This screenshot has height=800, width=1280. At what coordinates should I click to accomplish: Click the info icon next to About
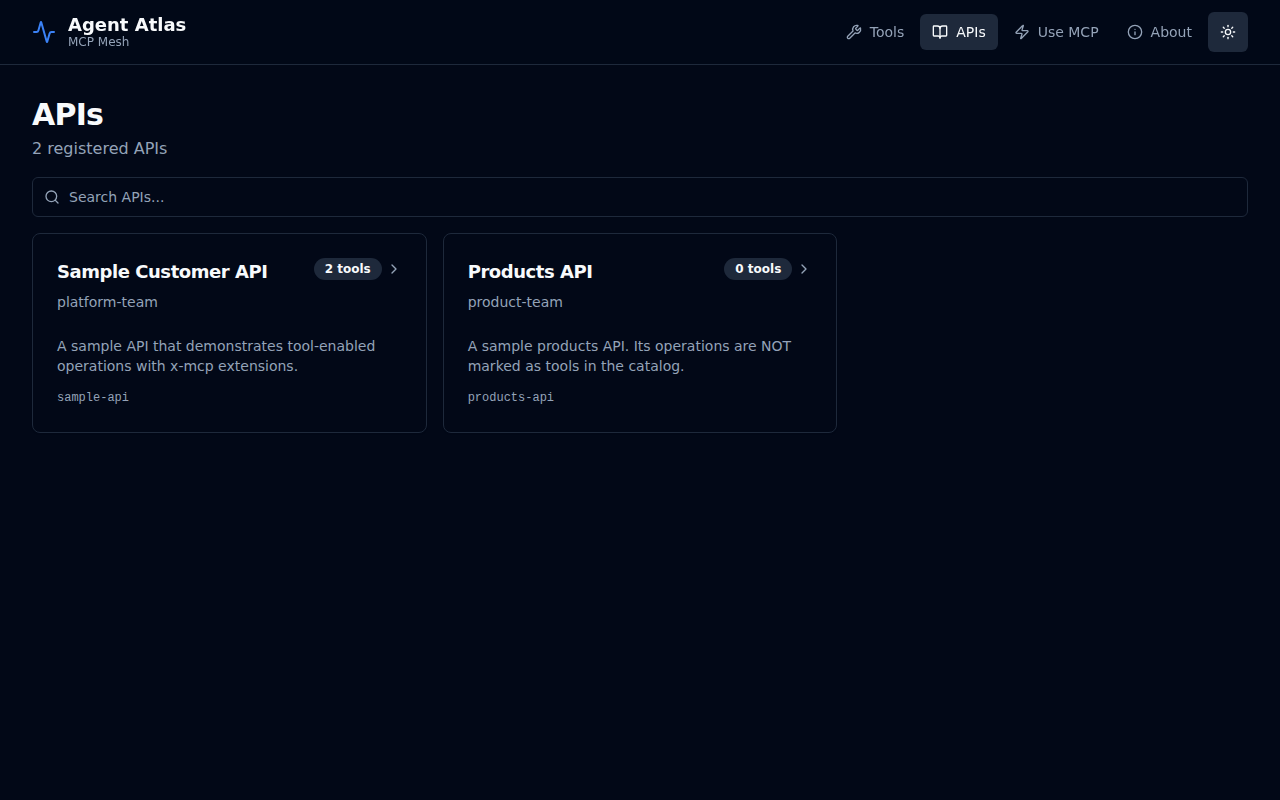pyautogui.click(x=1134, y=31)
